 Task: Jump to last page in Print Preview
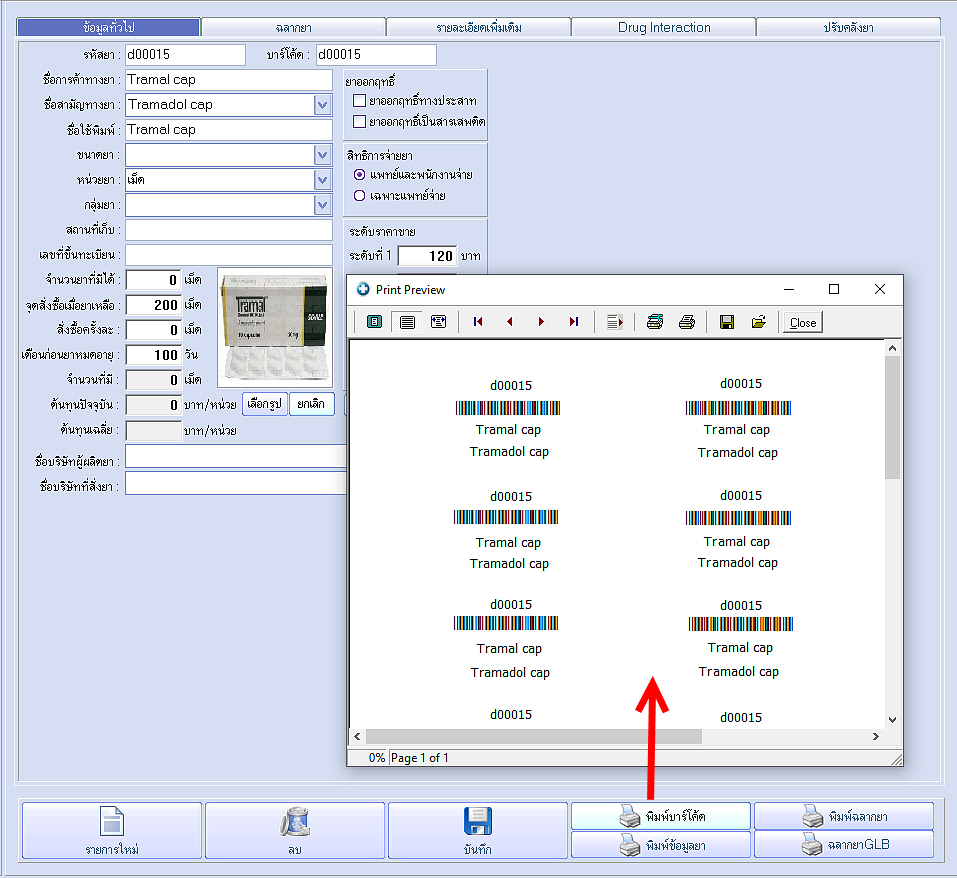[x=574, y=322]
